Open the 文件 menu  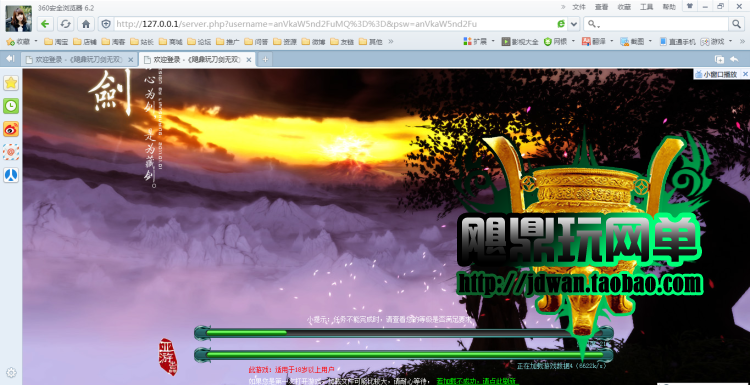tap(579, 7)
